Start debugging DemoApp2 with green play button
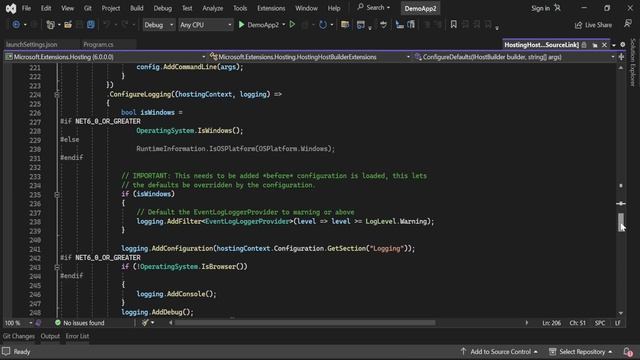 click(241, 25)
